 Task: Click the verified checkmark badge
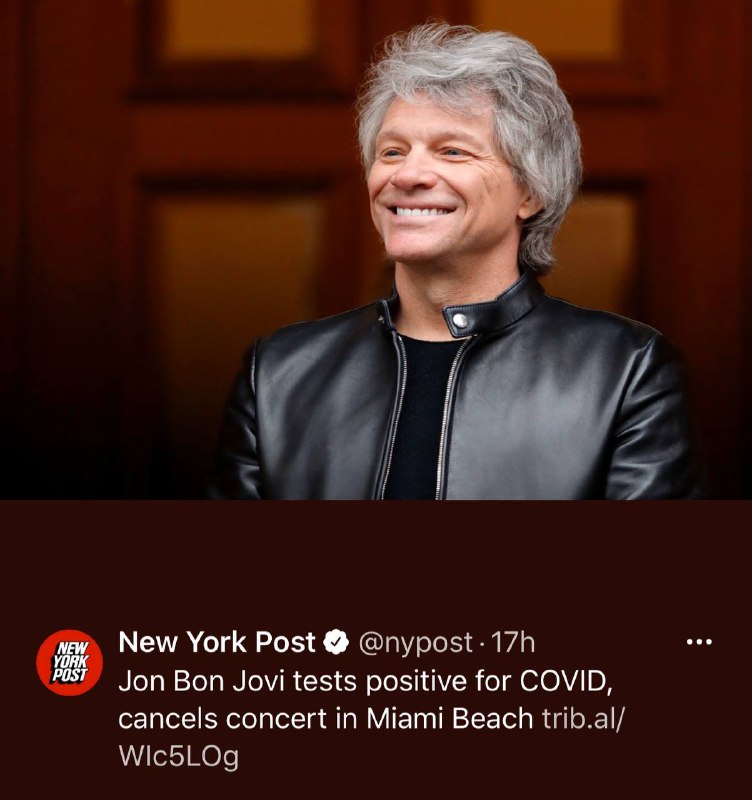[x=336, y=642]
